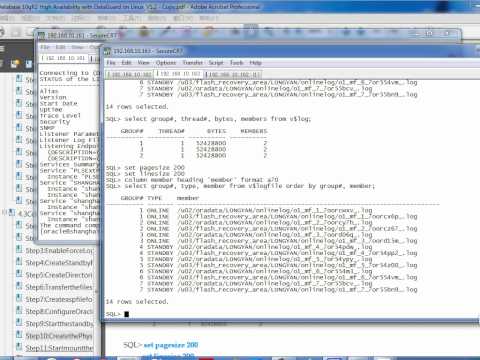This screenshot has width=480, height=360.
Task: Open View menu in front SecureCRT window
Action: [x=143, y=63]
